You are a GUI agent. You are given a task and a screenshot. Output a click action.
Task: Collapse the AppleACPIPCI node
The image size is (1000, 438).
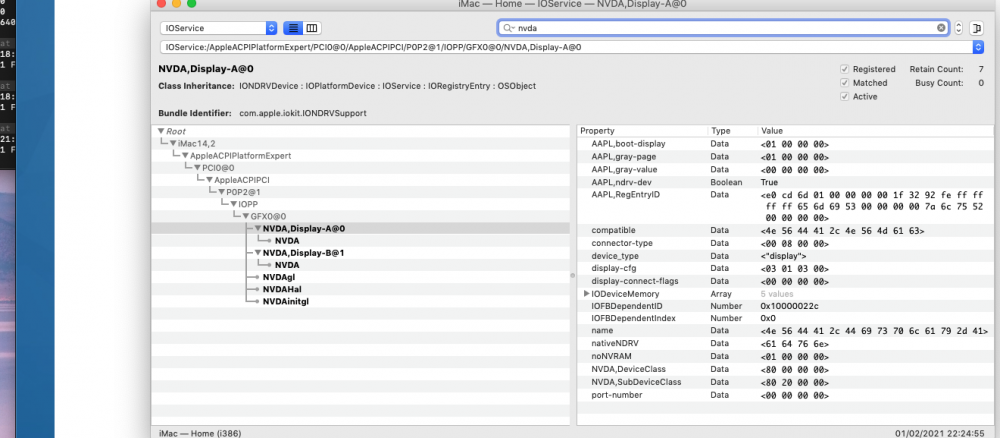pos(209,180)
